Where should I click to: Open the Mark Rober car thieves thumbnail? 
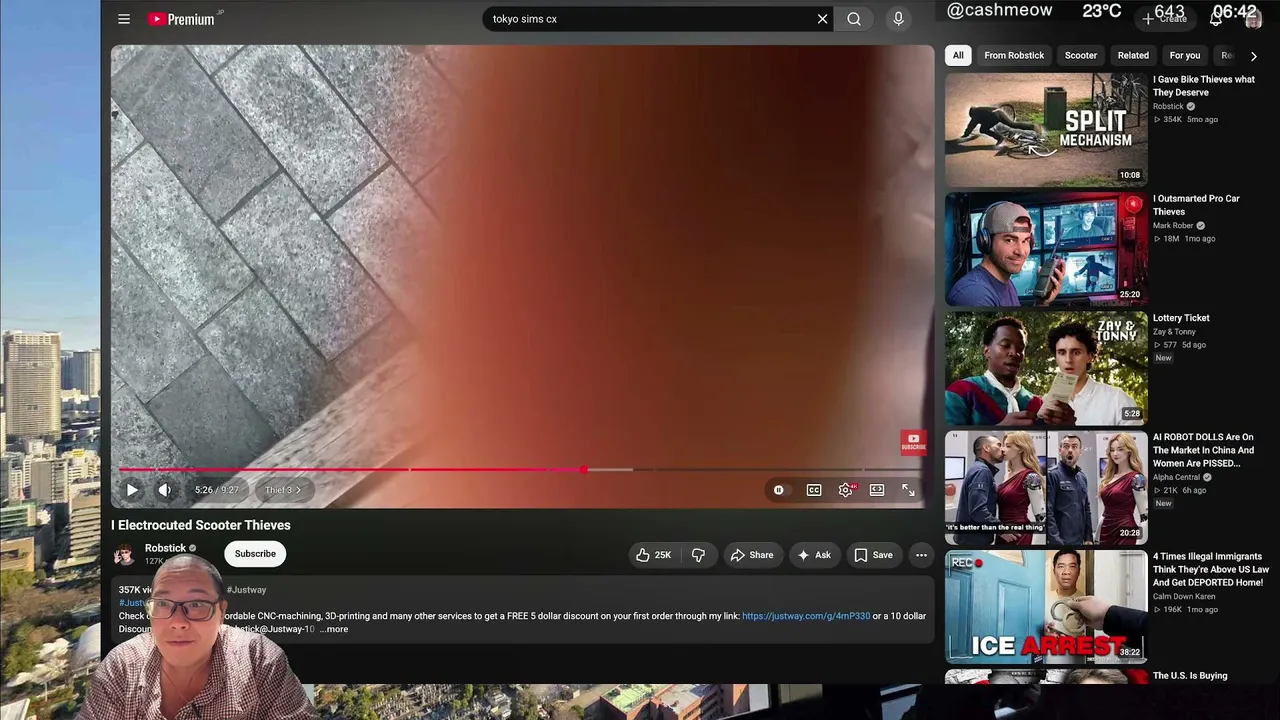click(x=1046, y=249)
